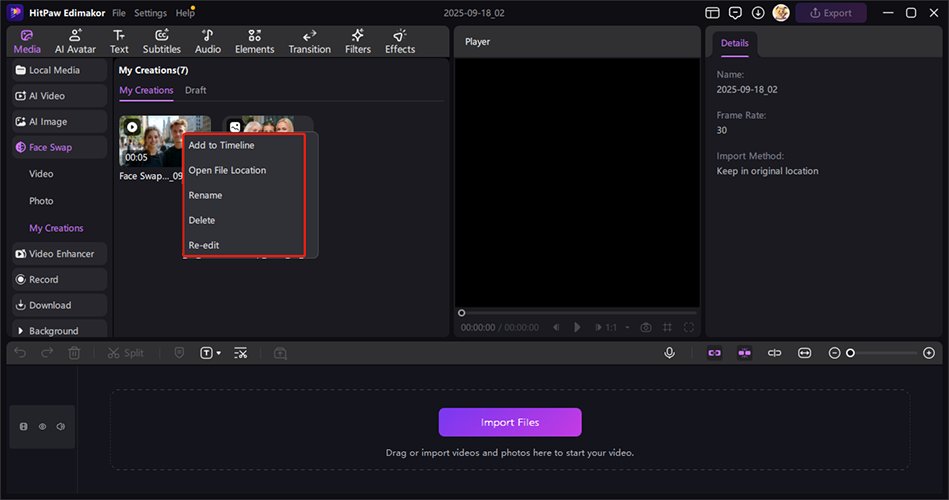The height and width of the screenshot is (500, 949).
Task: Click the voice recording microphone icon
Action: 669,353
